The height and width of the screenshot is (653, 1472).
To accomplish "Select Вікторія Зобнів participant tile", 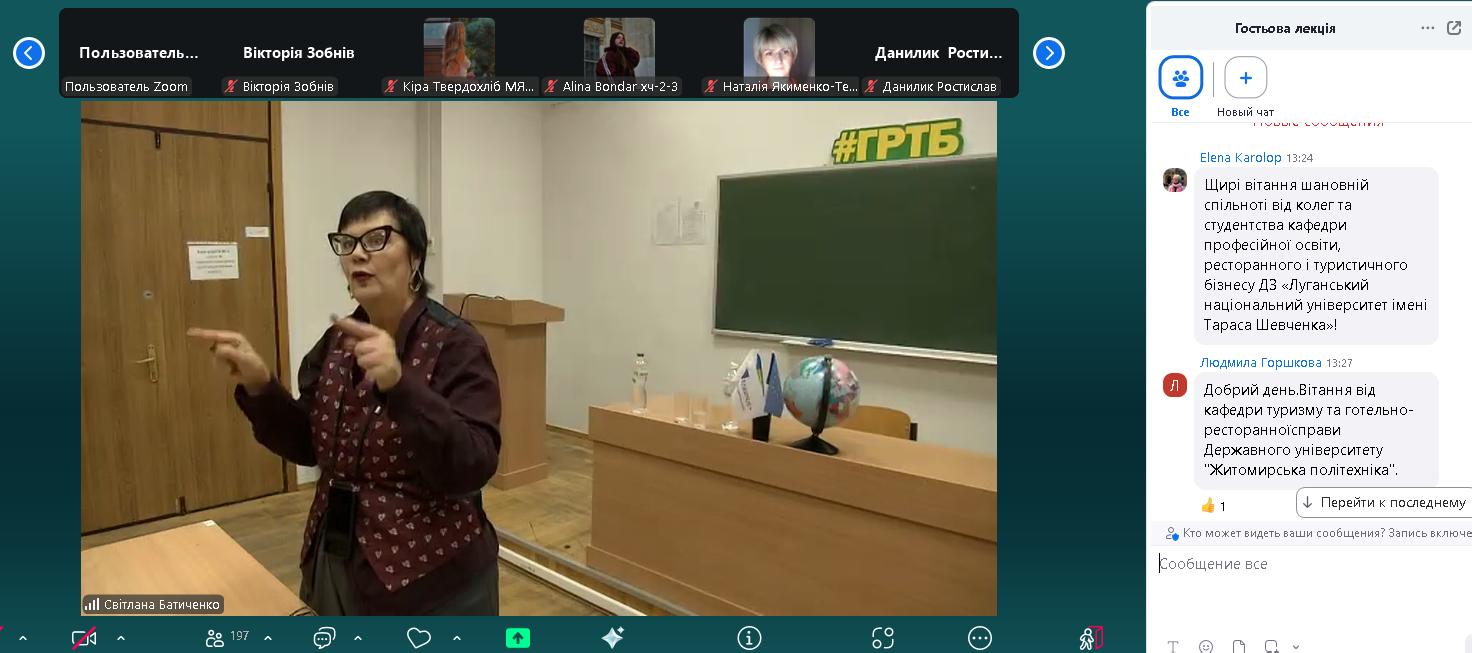I will (299, 53).
